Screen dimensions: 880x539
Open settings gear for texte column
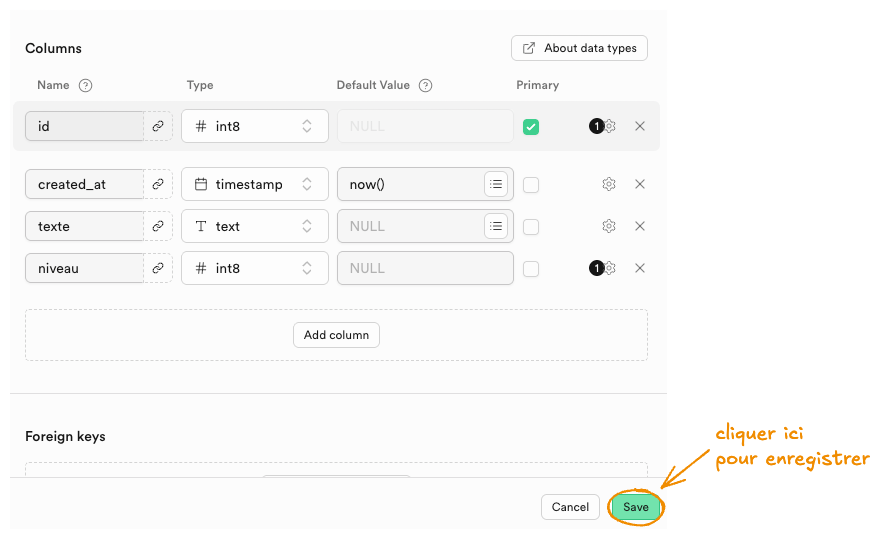[608, 226]
